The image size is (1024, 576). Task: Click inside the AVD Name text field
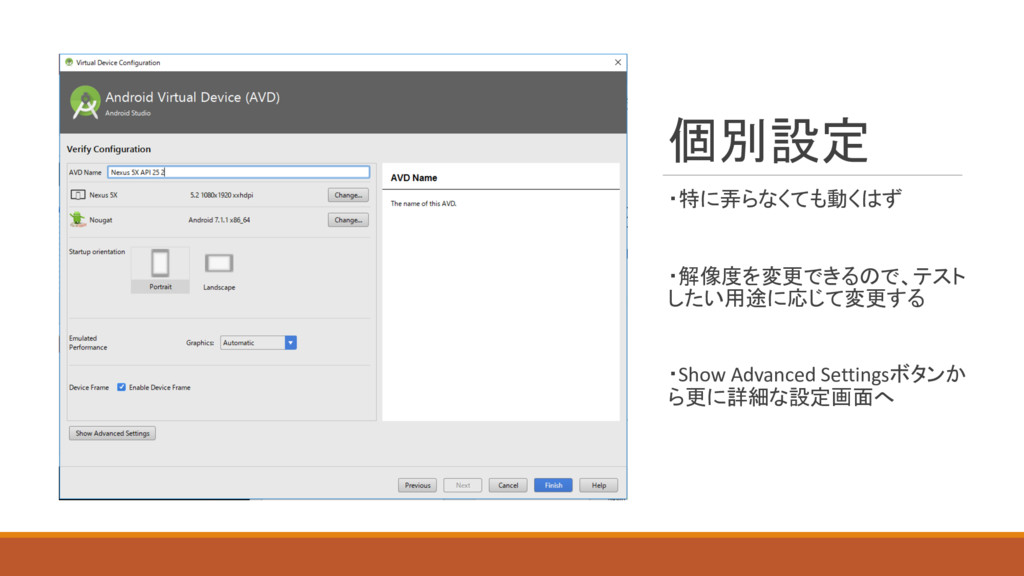(x=238, y=172)
